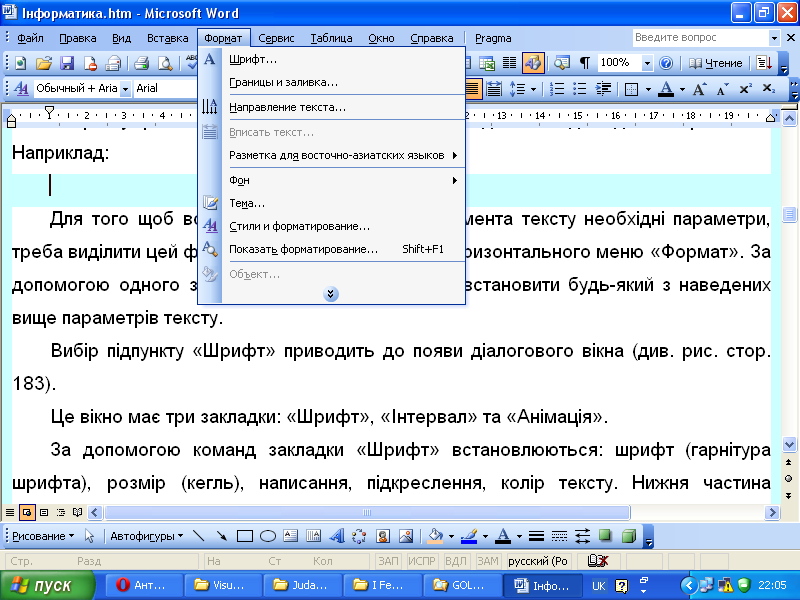Toggle subscript formatting
Viewport: 800px width, 600px height.
tap(769, 89)
